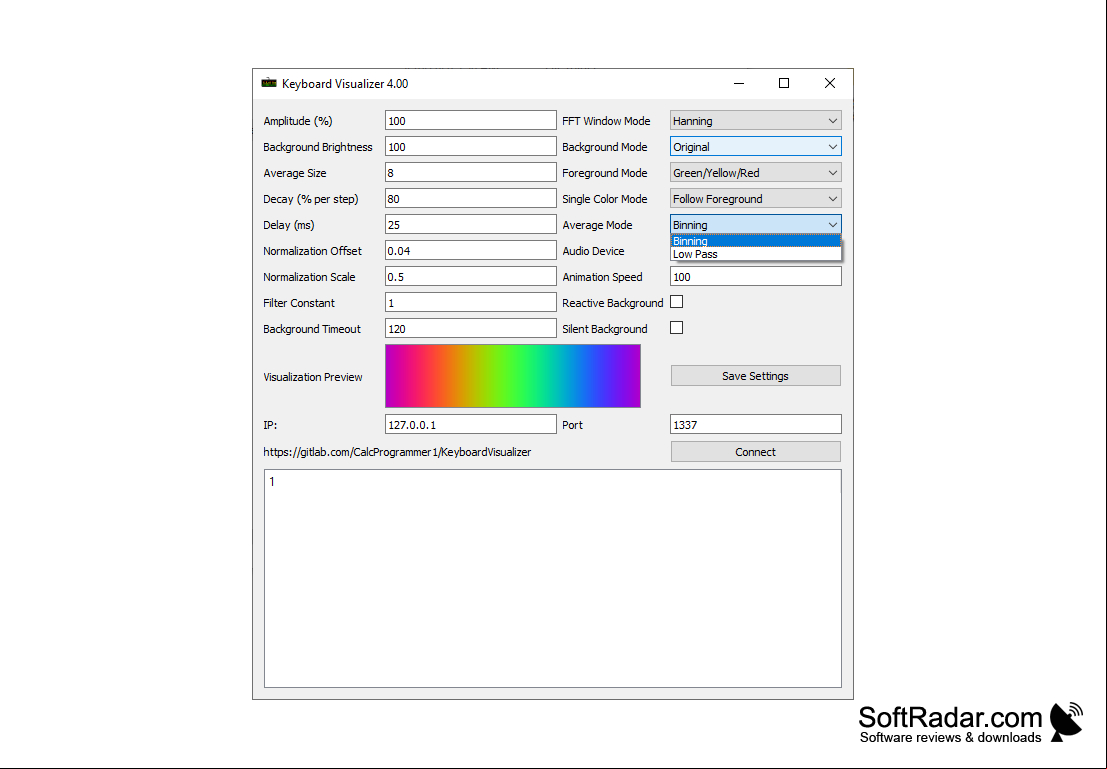Click inside the large log text area
The width and height of the screenshot is (1107, 769).
tap(553, 578)
